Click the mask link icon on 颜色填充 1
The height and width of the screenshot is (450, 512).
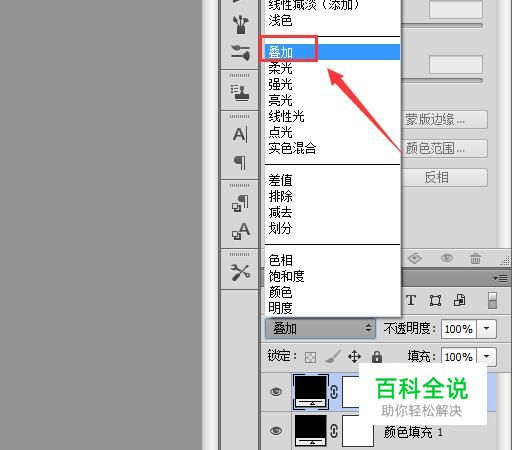pyautogui.click(x=334, y=431)
